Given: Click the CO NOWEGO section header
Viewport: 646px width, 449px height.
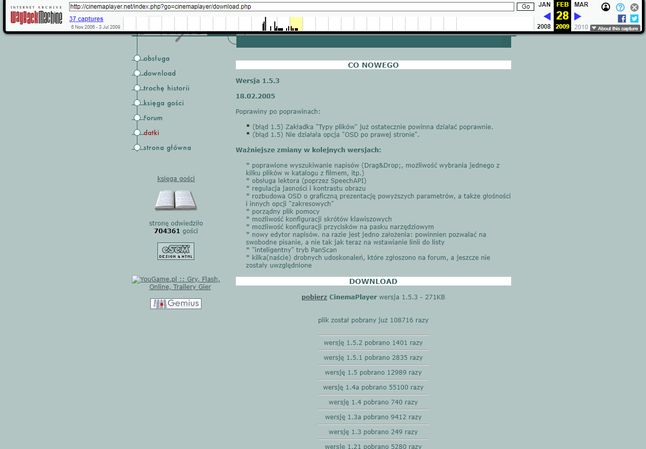Looking at the screenshot, I should pyautogui.click(x=373, y=65).
